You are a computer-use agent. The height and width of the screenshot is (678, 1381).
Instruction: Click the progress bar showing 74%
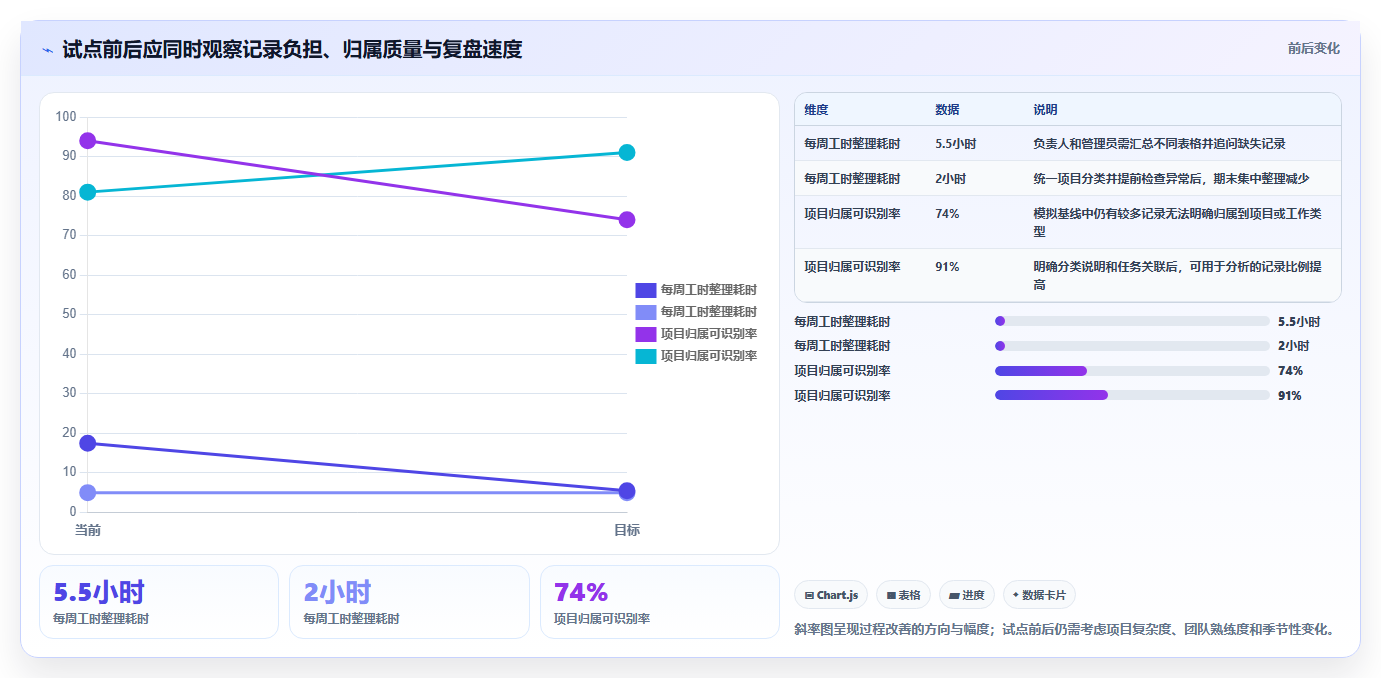1132,371
